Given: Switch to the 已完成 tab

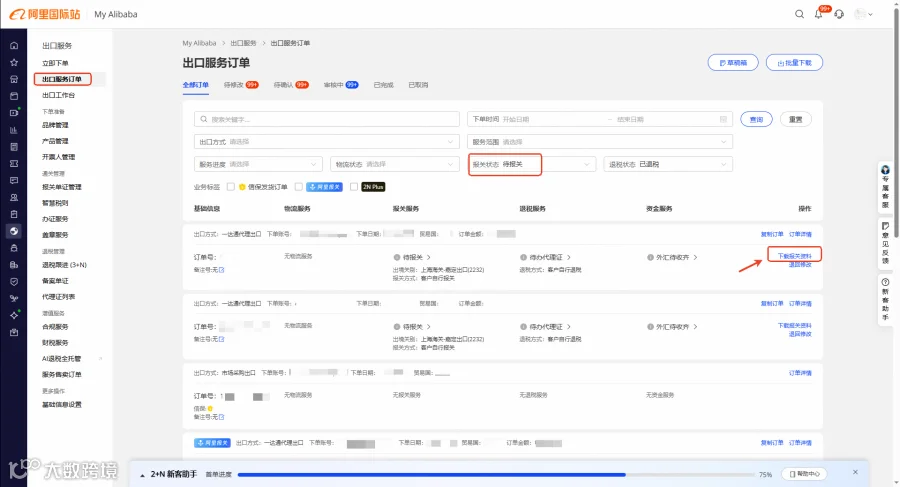Looking at the screenshot, I should (x=383, y=85).
